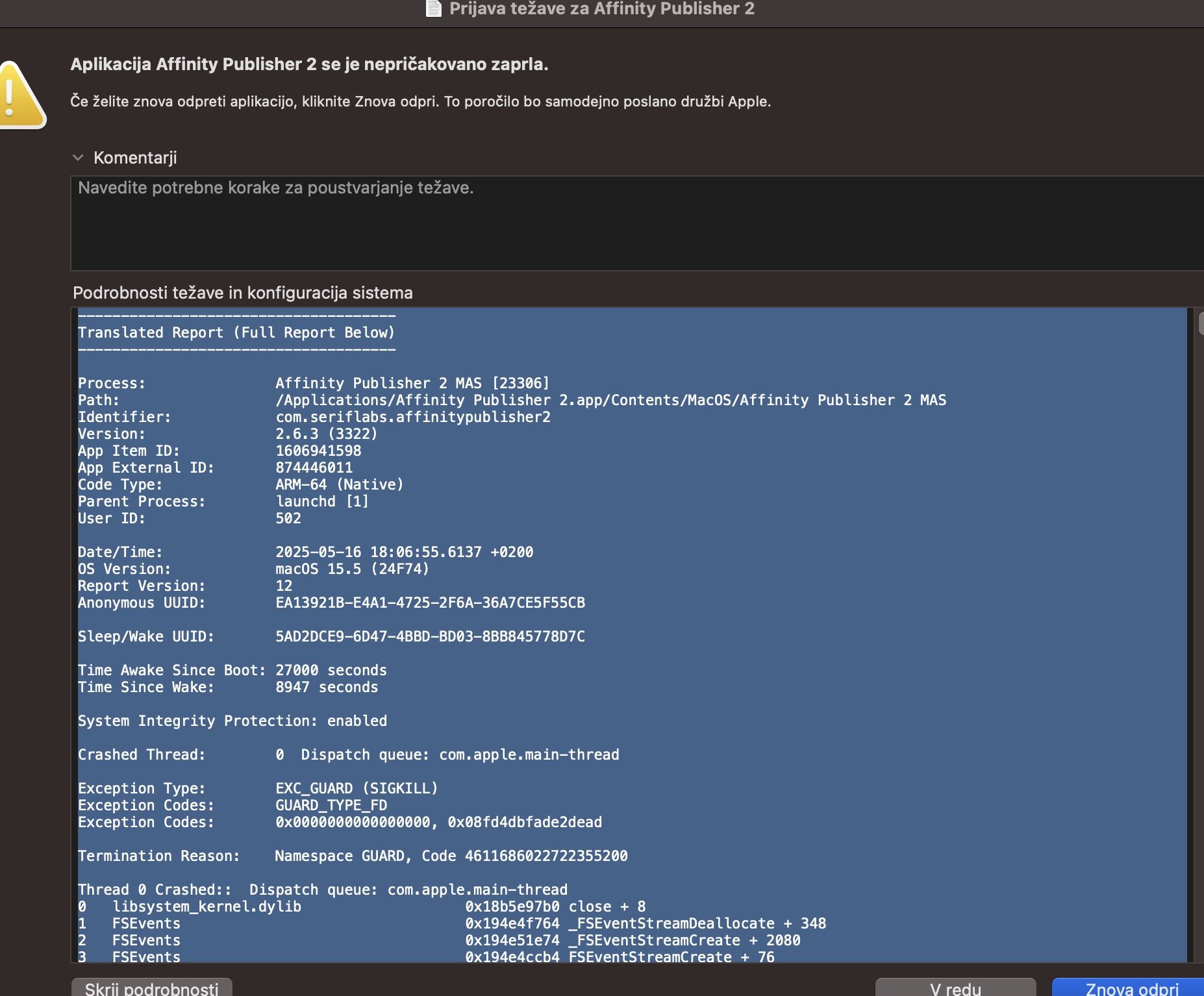Click the Parent Process value launchd [1]
This screenshot has height=996, width=1204.
322,501
